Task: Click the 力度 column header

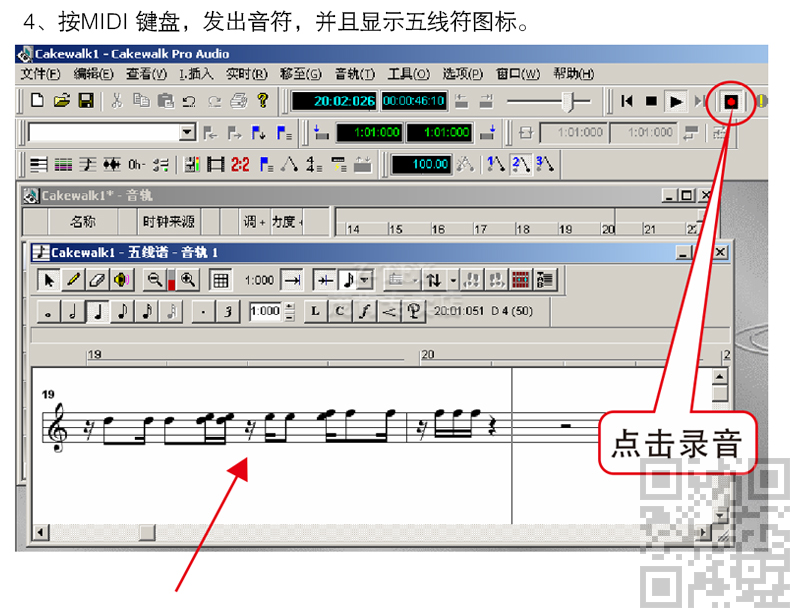Action: tap(287, 222)
